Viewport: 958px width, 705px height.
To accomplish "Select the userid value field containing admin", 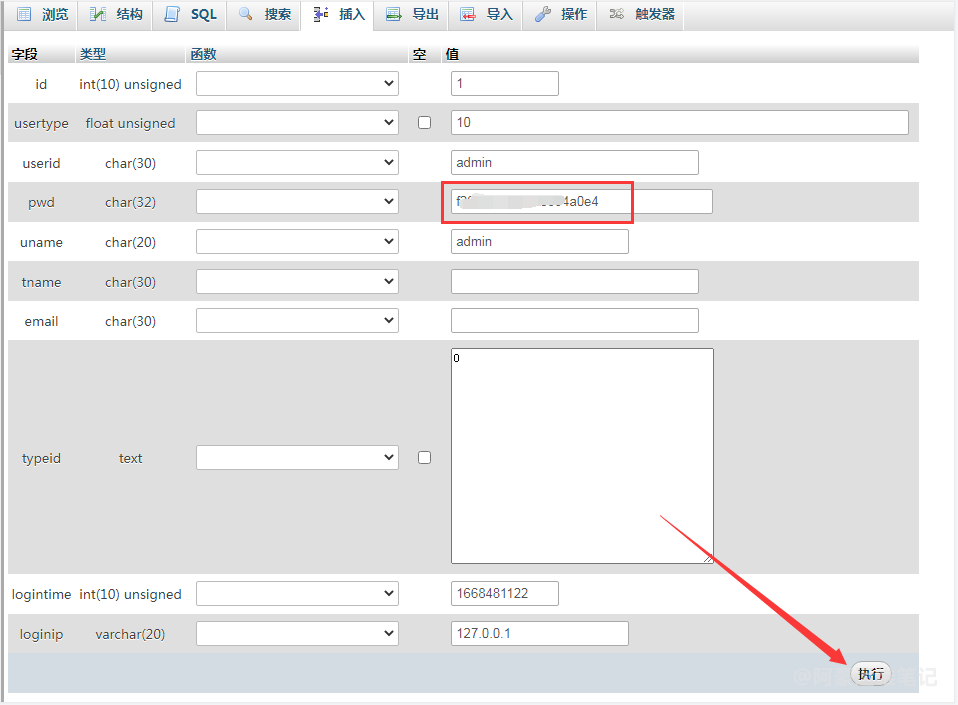I will point(574,163).
